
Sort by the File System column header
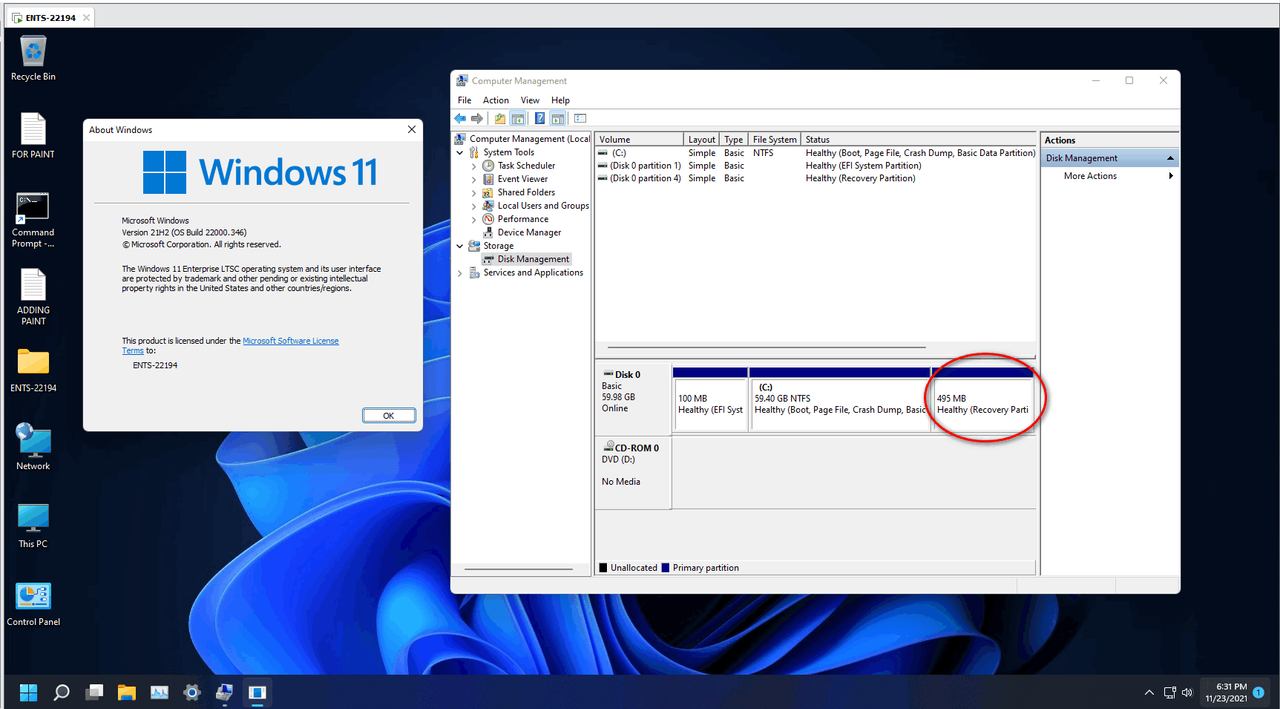pyautogui.click(x=775, y=140)
